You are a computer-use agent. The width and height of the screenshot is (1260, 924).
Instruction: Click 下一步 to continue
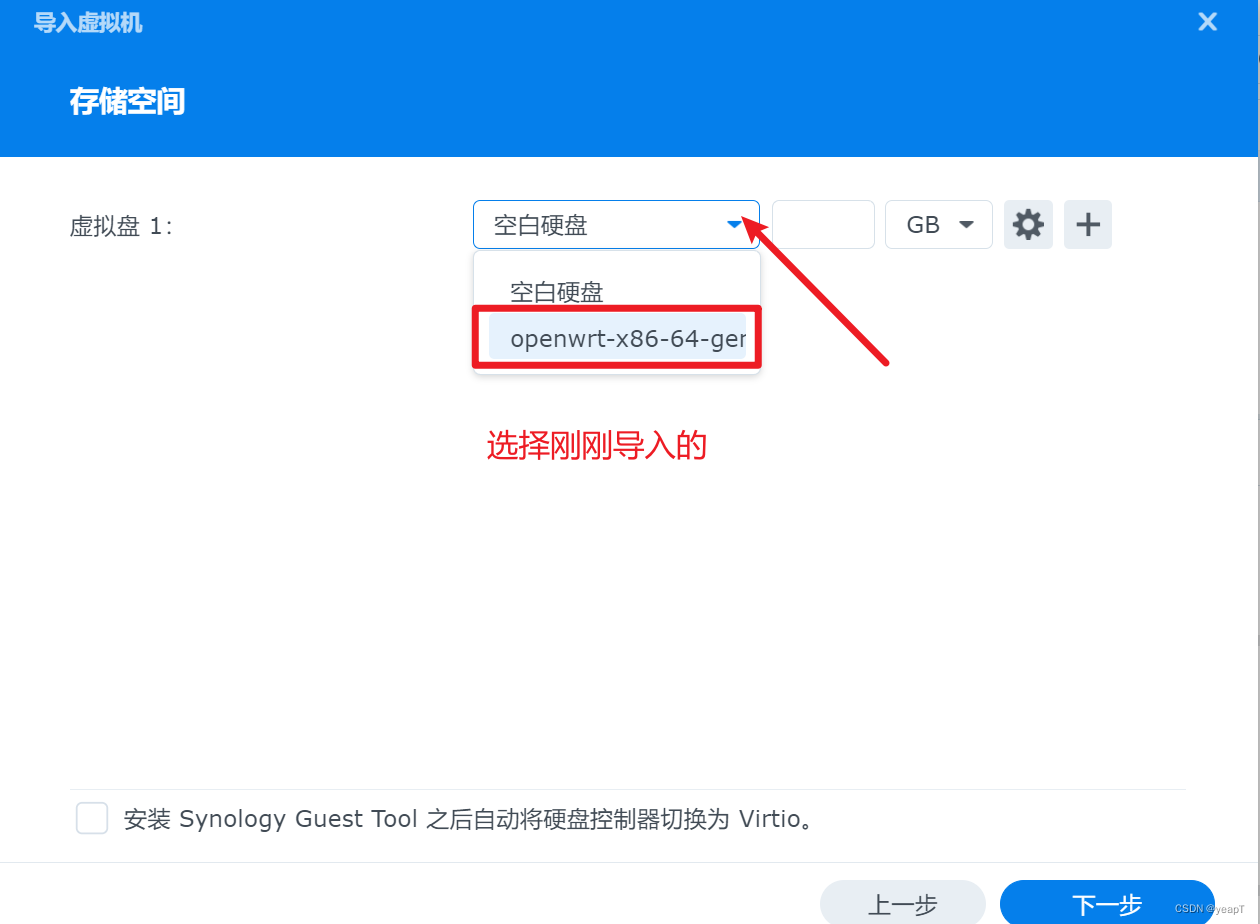[1107, 903]
